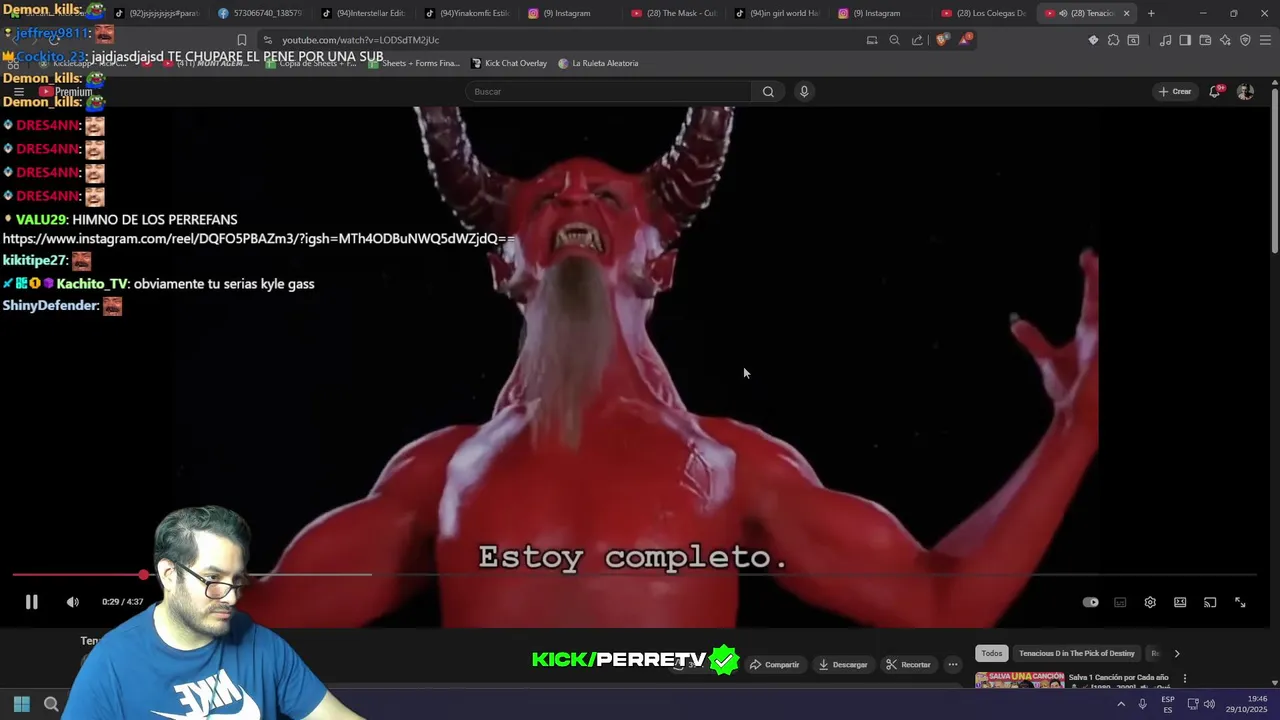Open the 'Salva UNA Canción' video thumbnail

(x=1020, y=680)
